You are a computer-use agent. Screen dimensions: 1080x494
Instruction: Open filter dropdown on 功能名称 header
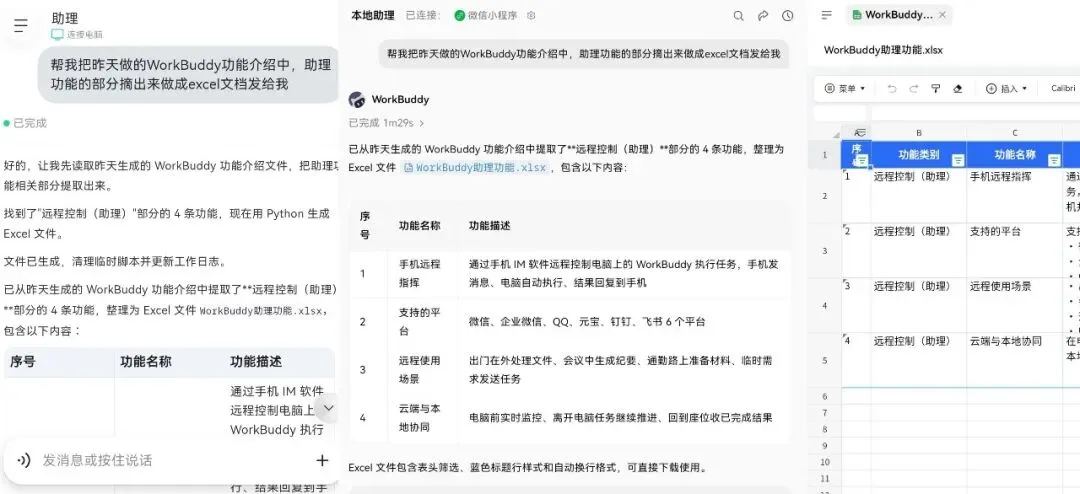coord(1054,161)
